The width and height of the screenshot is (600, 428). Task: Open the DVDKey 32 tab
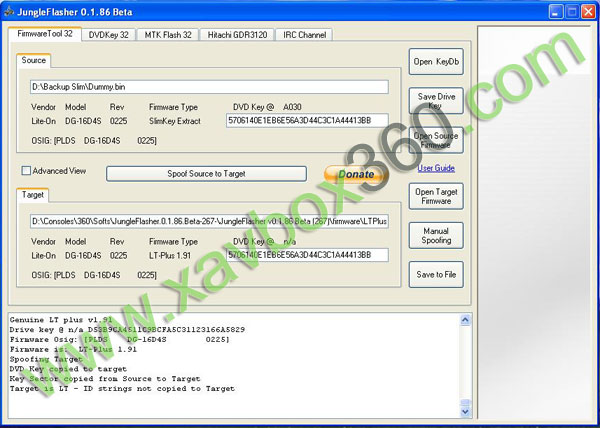click(109, 35)
